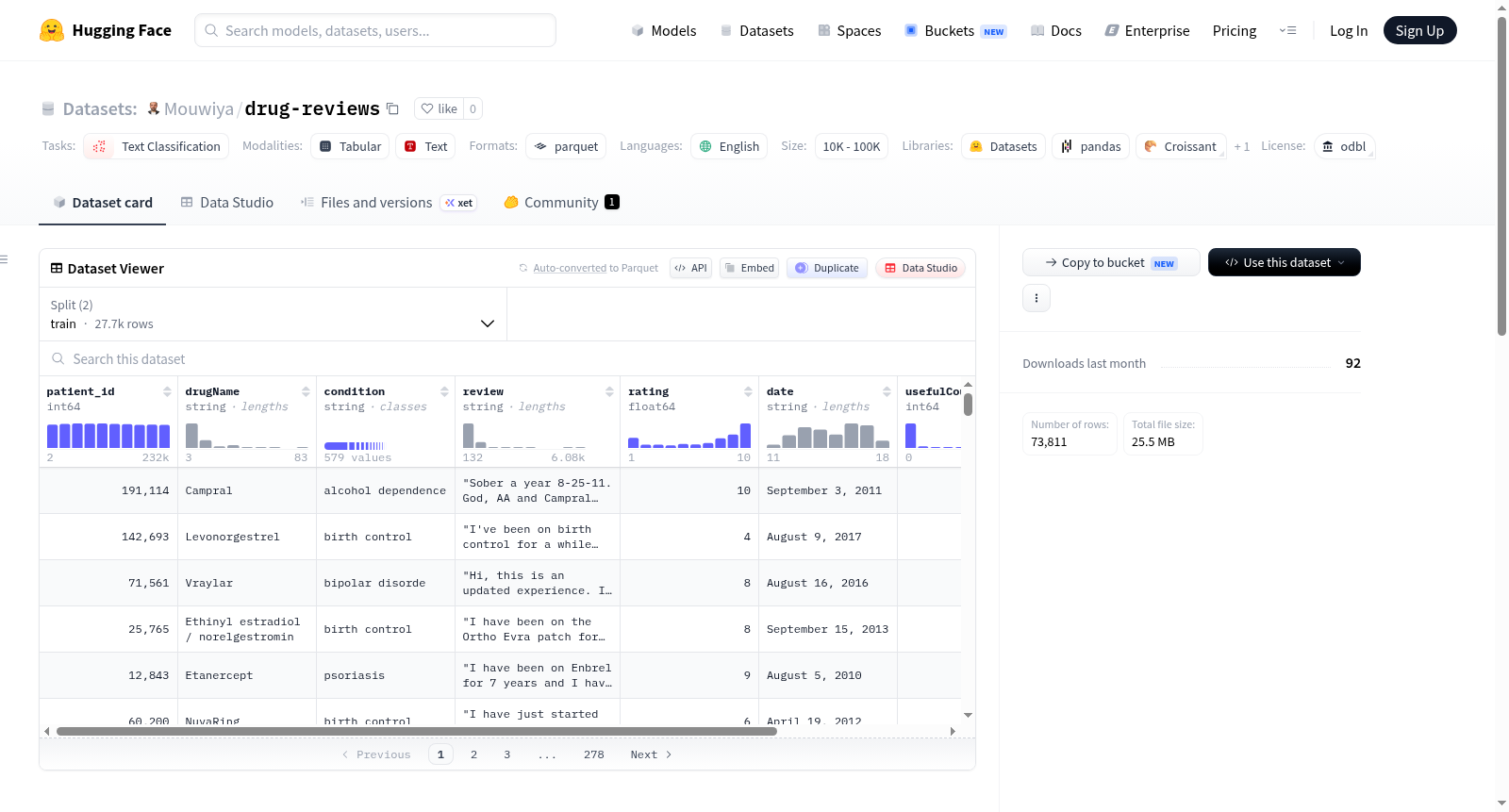
Task: Click the Search this dataset field
Action: pos(507,358)
